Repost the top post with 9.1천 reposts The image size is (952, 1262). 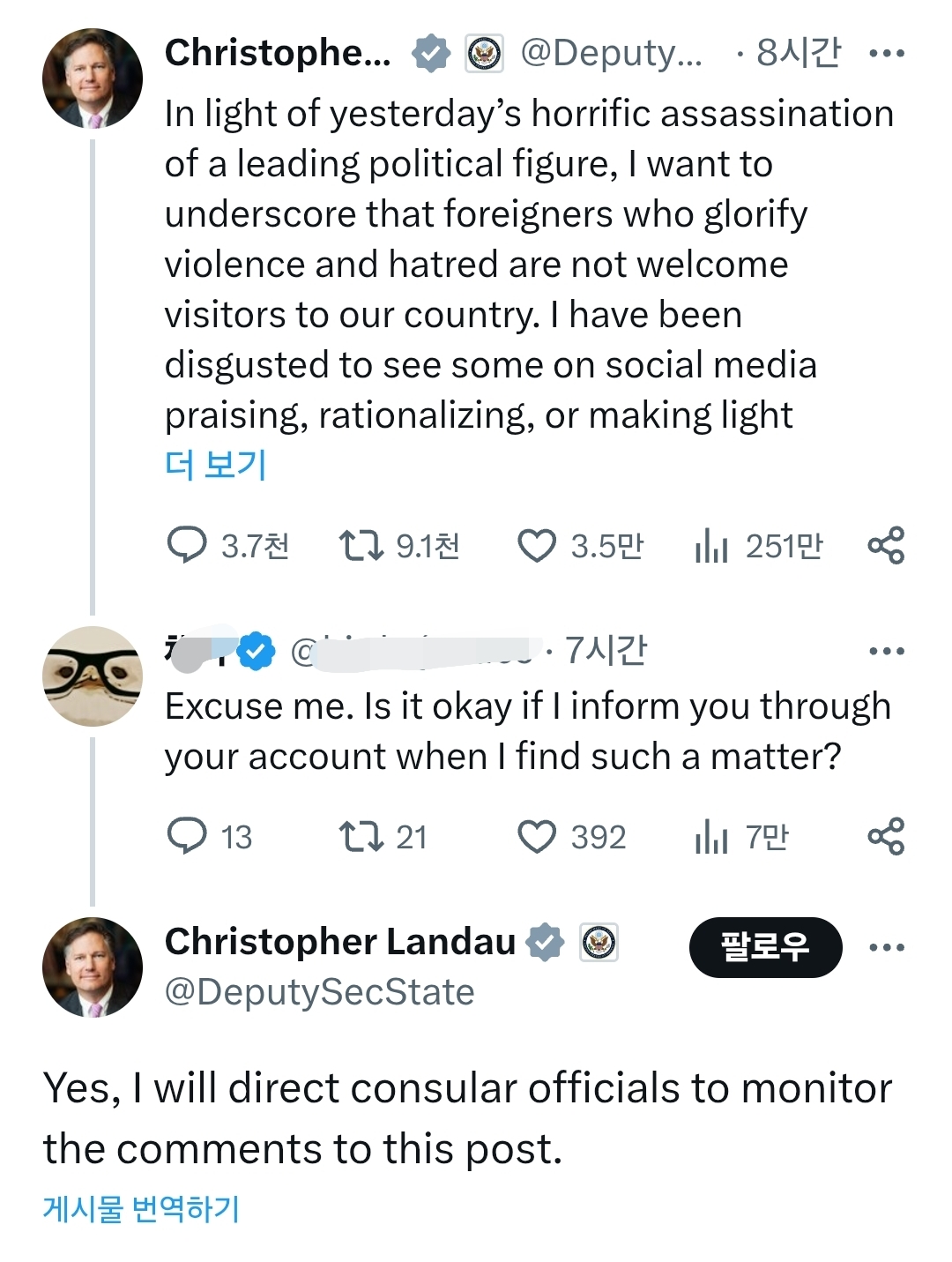click(x=361, y=545)
